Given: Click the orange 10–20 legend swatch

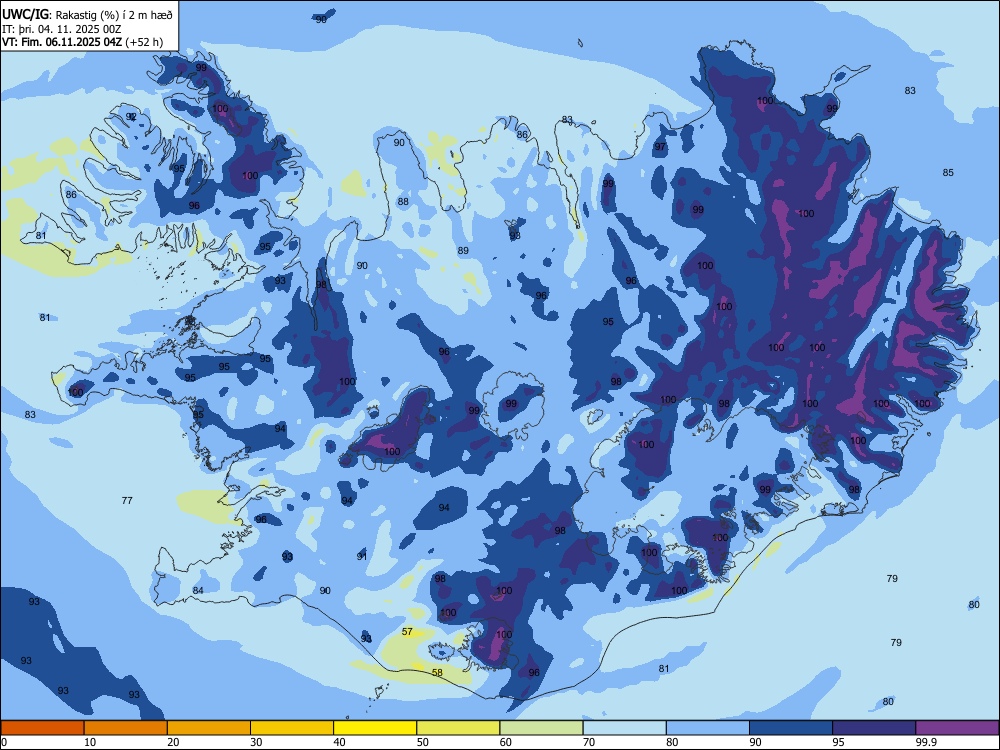Looking at the screenshot, I should coord(126,728).
